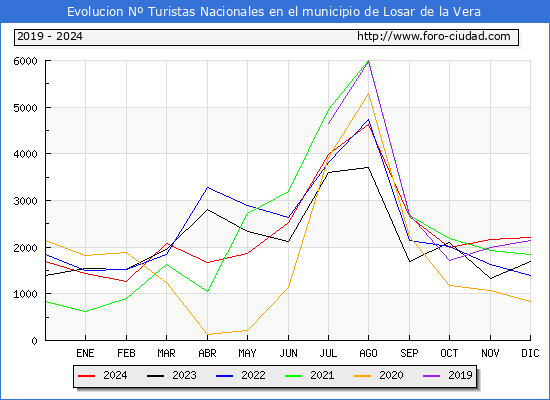Click the blue 2022 line peak at ABR
This screenshot has height=400, width=550.
click(x=207, y=187)
